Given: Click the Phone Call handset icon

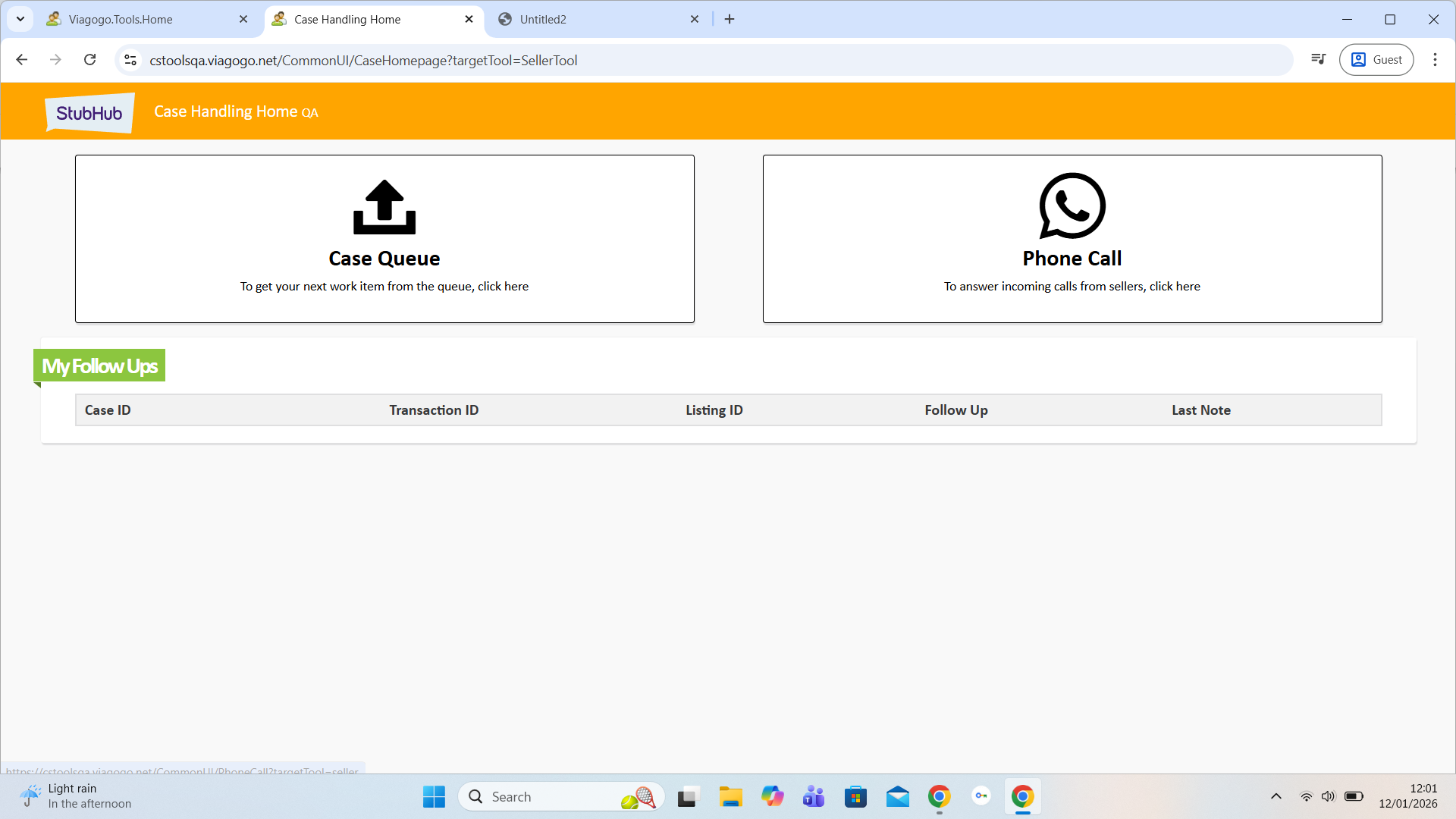Looking at the screenshot, I should point(1072,206).
